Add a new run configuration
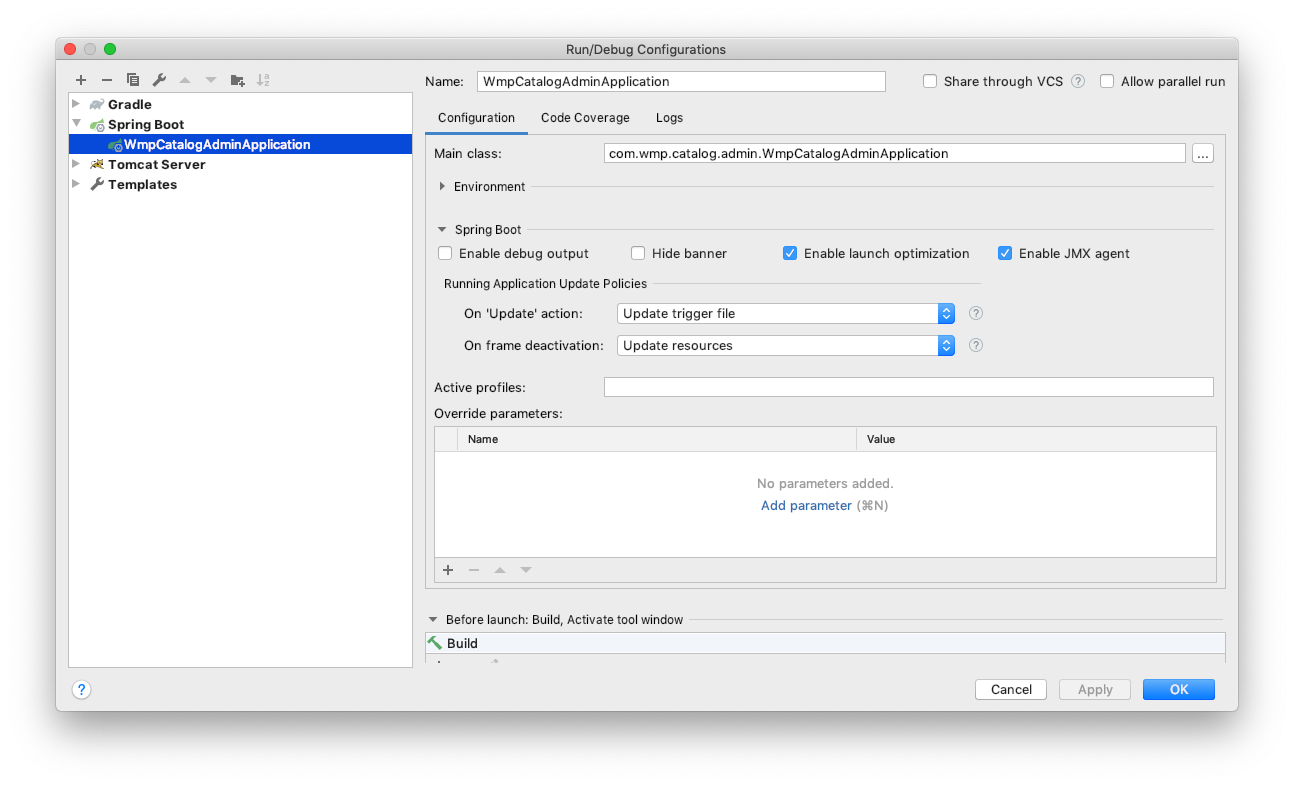 tap(81, 80)
